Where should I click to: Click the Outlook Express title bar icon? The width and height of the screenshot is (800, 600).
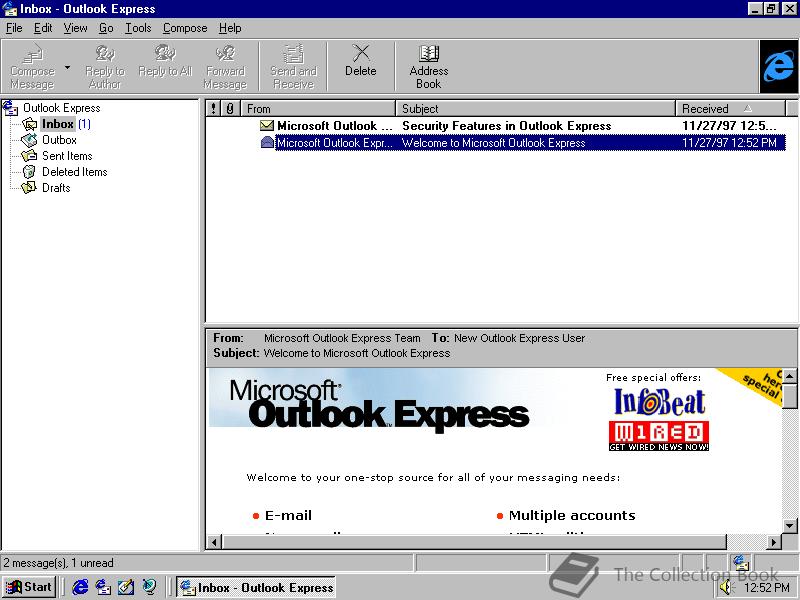pyautogui.click(x=10, y=9)
